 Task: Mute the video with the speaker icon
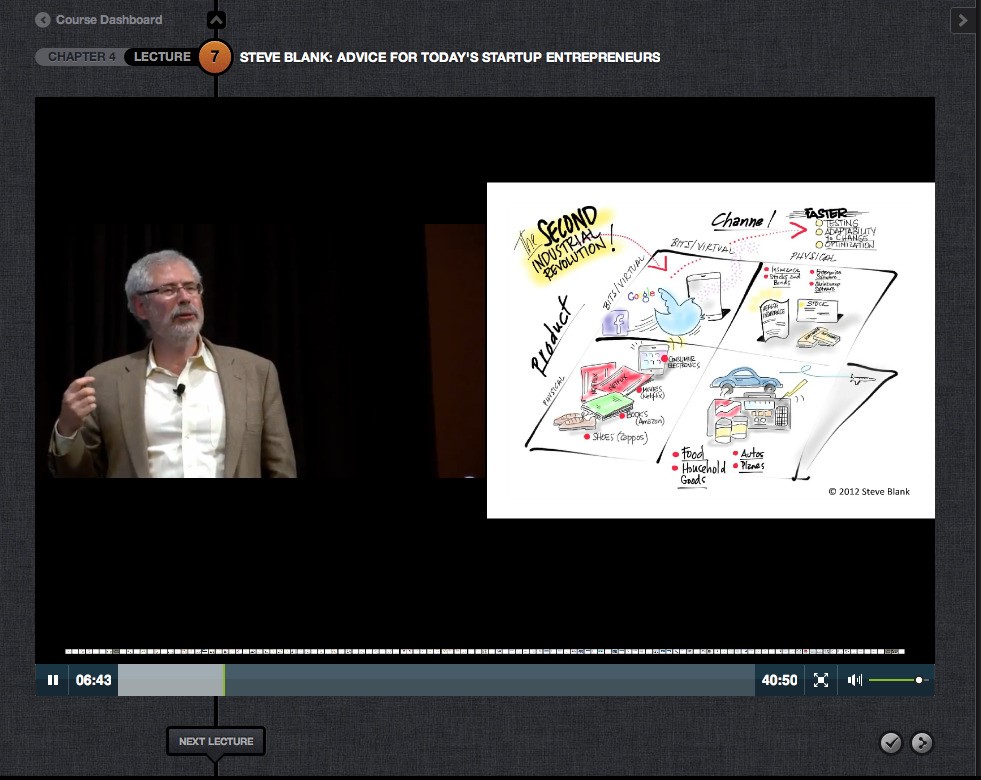point(854,680)
